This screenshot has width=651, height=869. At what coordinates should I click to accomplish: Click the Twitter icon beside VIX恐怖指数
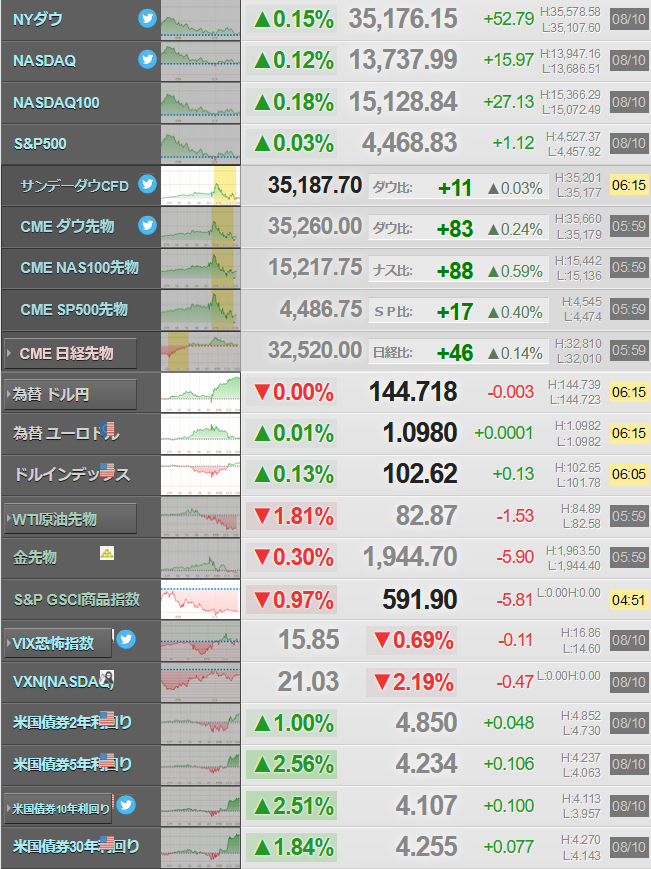[126, 640]
